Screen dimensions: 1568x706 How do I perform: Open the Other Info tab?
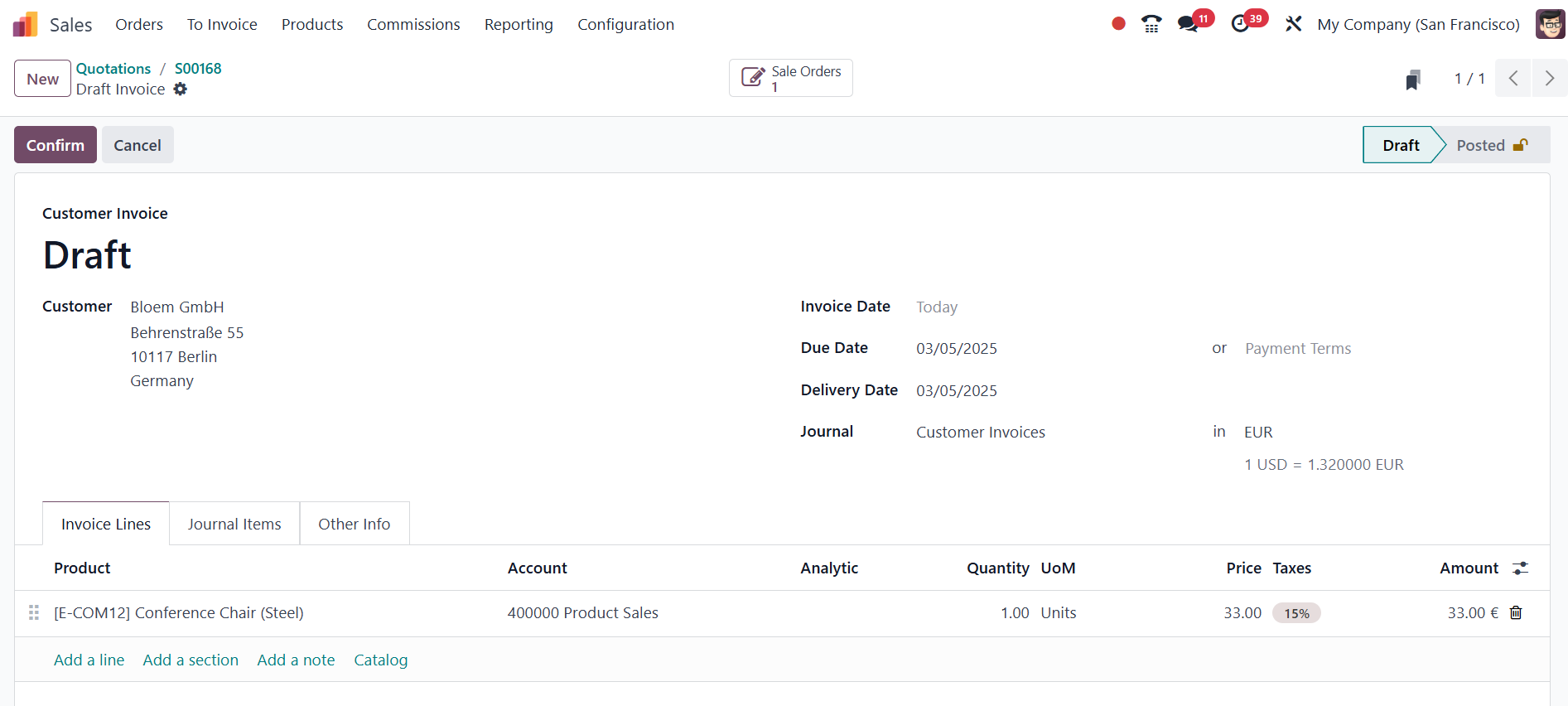coord(354,524)
